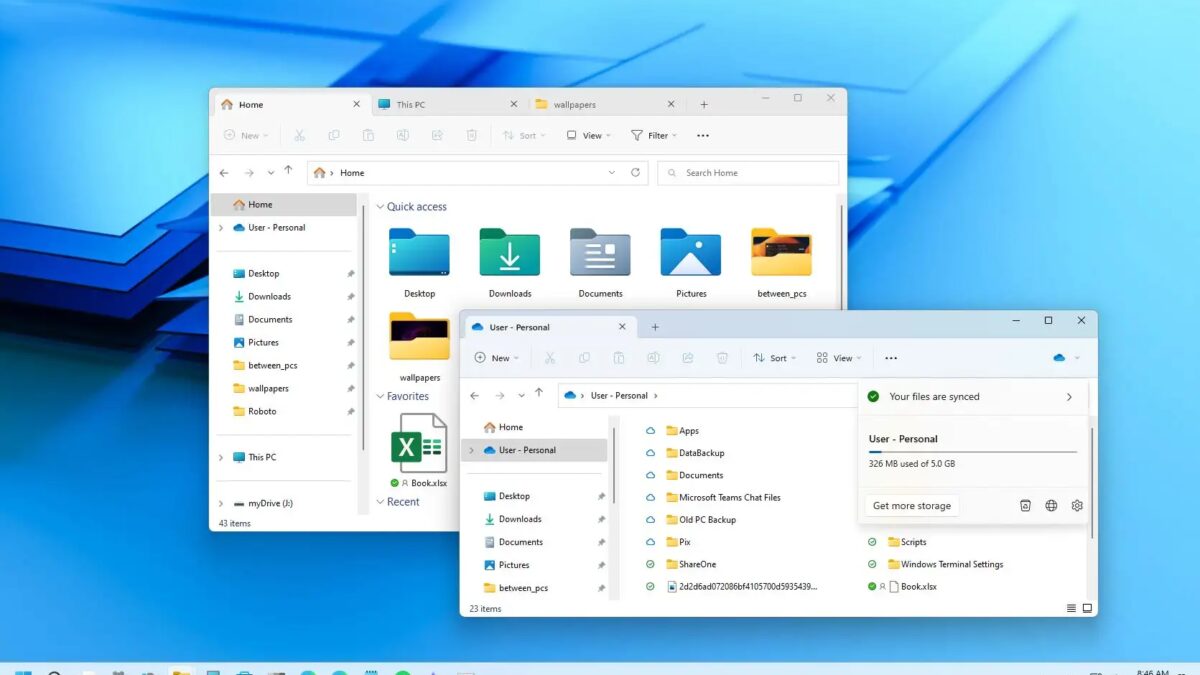Click the recycle bin icon in OneDrive panel
Viewport: 1200px width, 675px height.
pyautogui.click(x=1026, y=506)
